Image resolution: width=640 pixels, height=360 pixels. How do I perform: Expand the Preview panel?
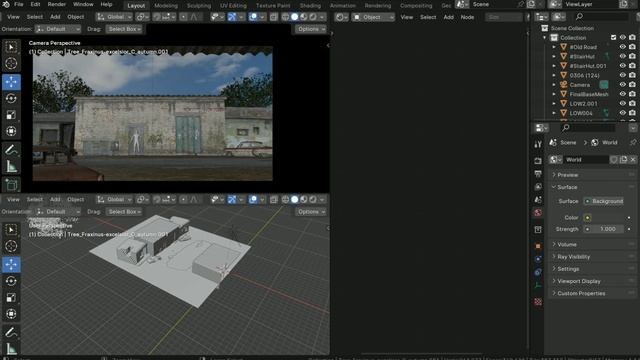point(592,175)
